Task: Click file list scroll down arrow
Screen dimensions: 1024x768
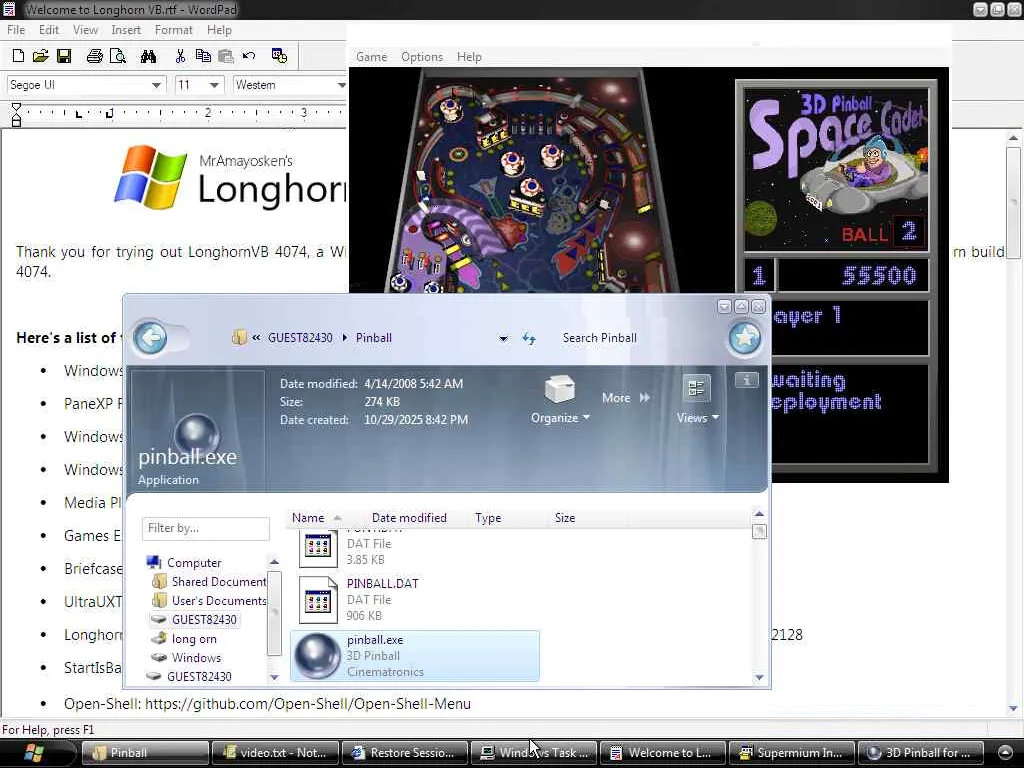Action: tap(759, 677)
